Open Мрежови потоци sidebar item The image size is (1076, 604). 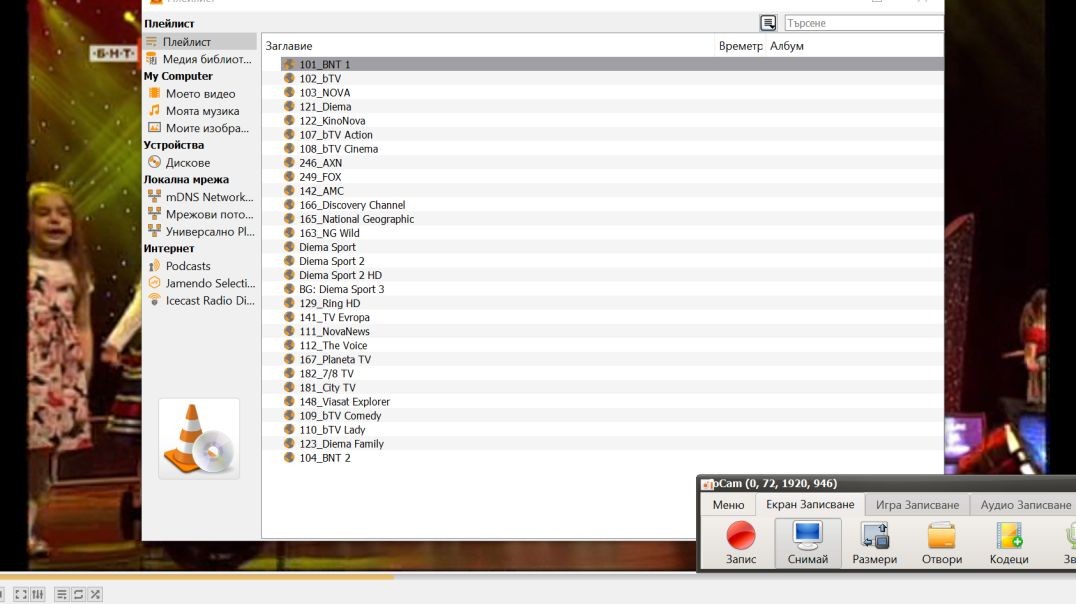(x=200, y=214)
